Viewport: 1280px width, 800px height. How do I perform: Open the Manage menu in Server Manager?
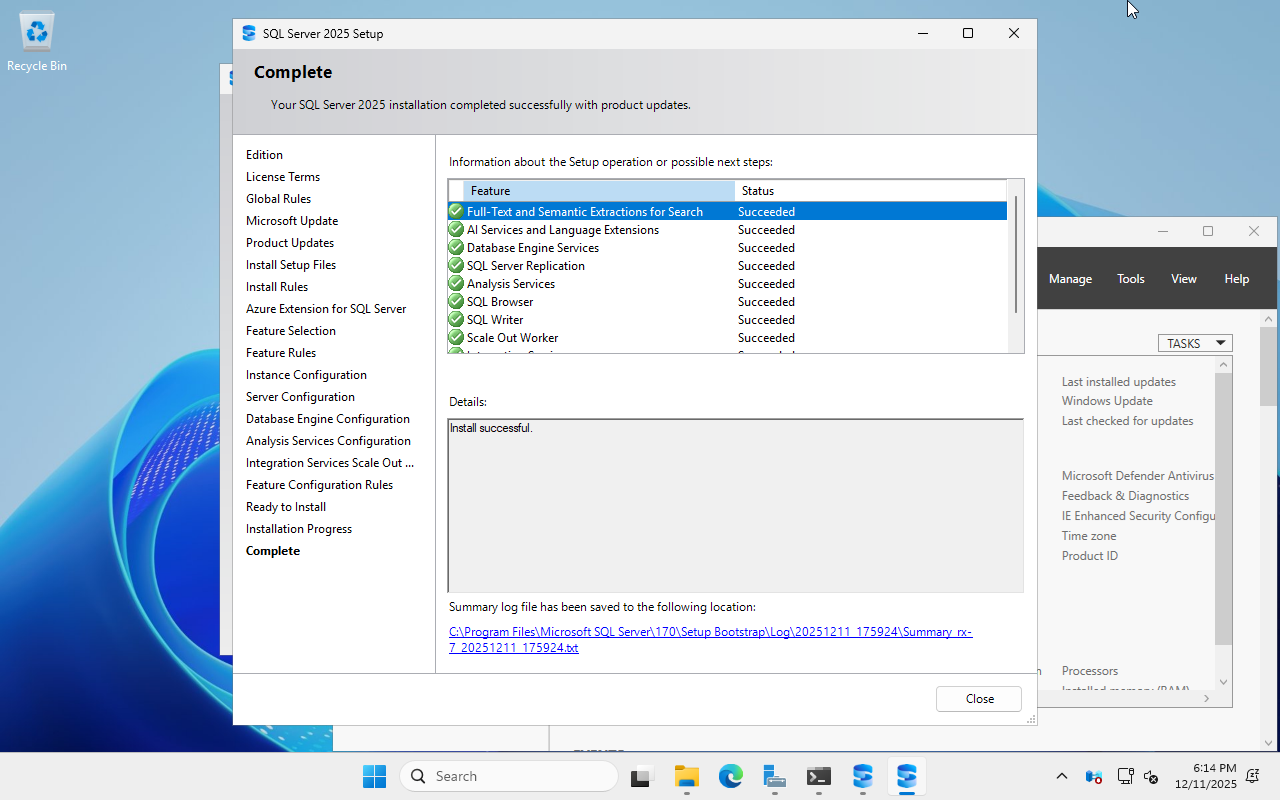click(1070, 278)
